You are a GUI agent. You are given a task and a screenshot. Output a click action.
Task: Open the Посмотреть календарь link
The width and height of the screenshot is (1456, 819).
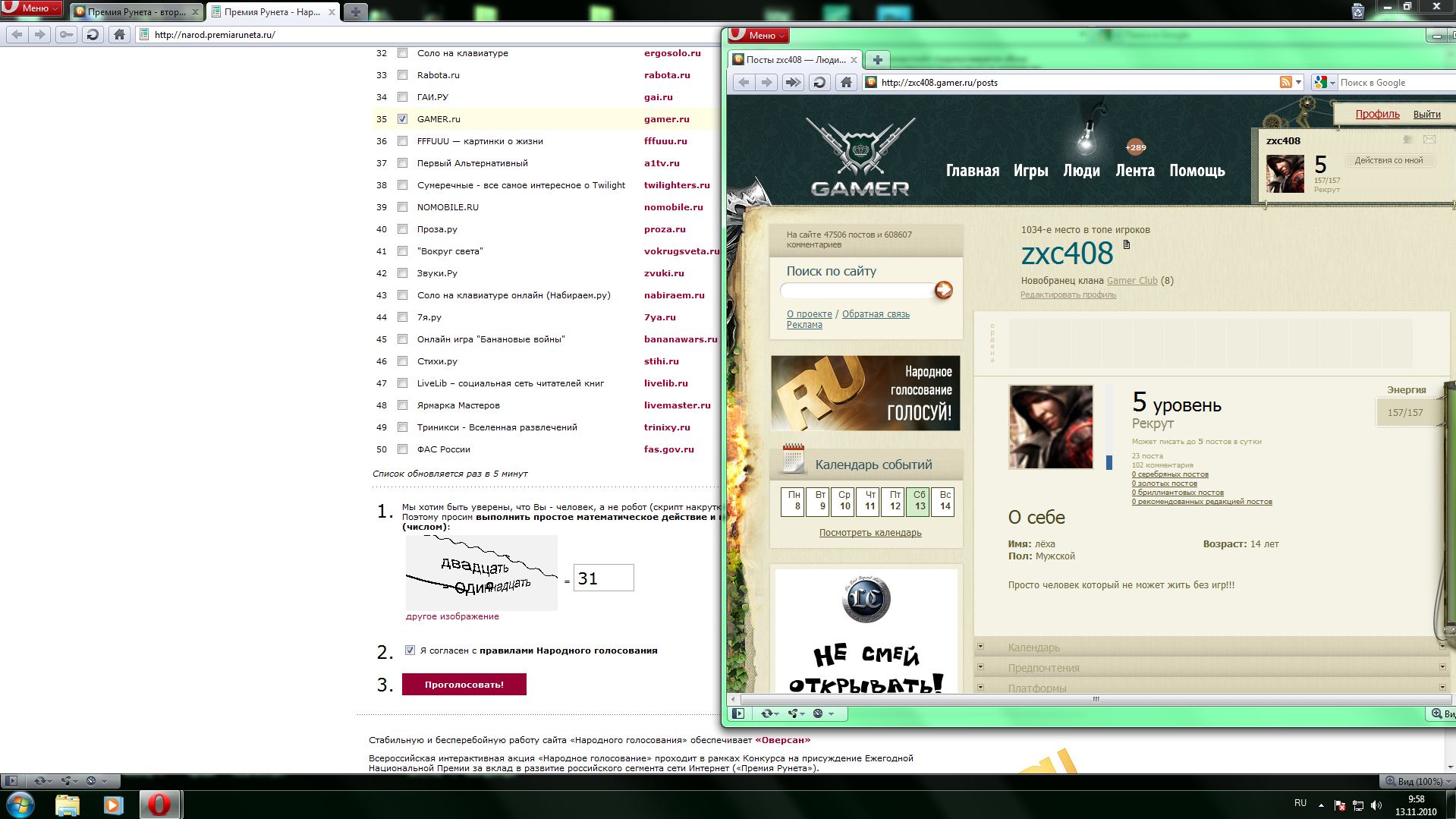[x=870, y=533]
